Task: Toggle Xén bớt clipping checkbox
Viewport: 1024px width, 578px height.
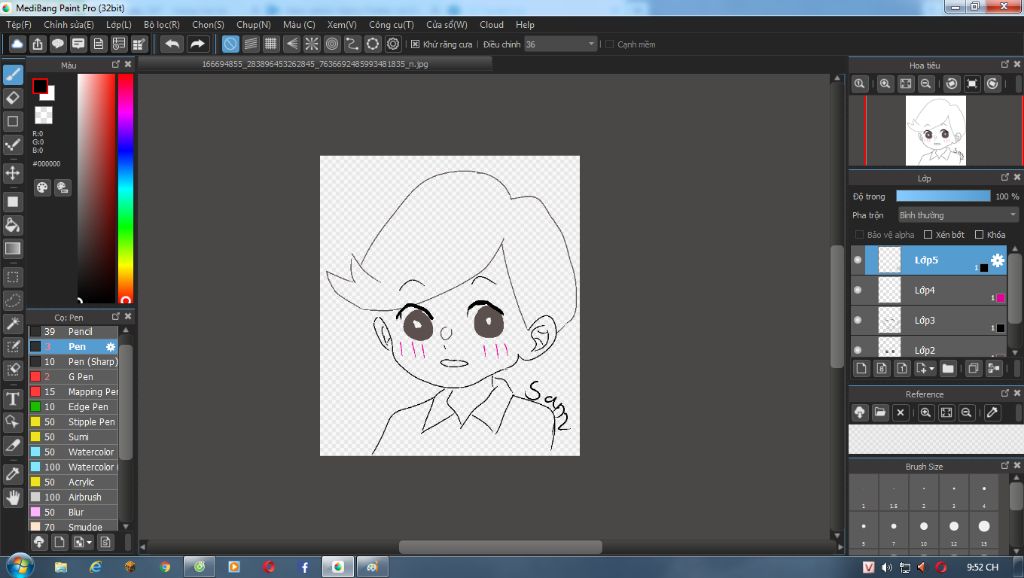Action: [x=927, y=234]
